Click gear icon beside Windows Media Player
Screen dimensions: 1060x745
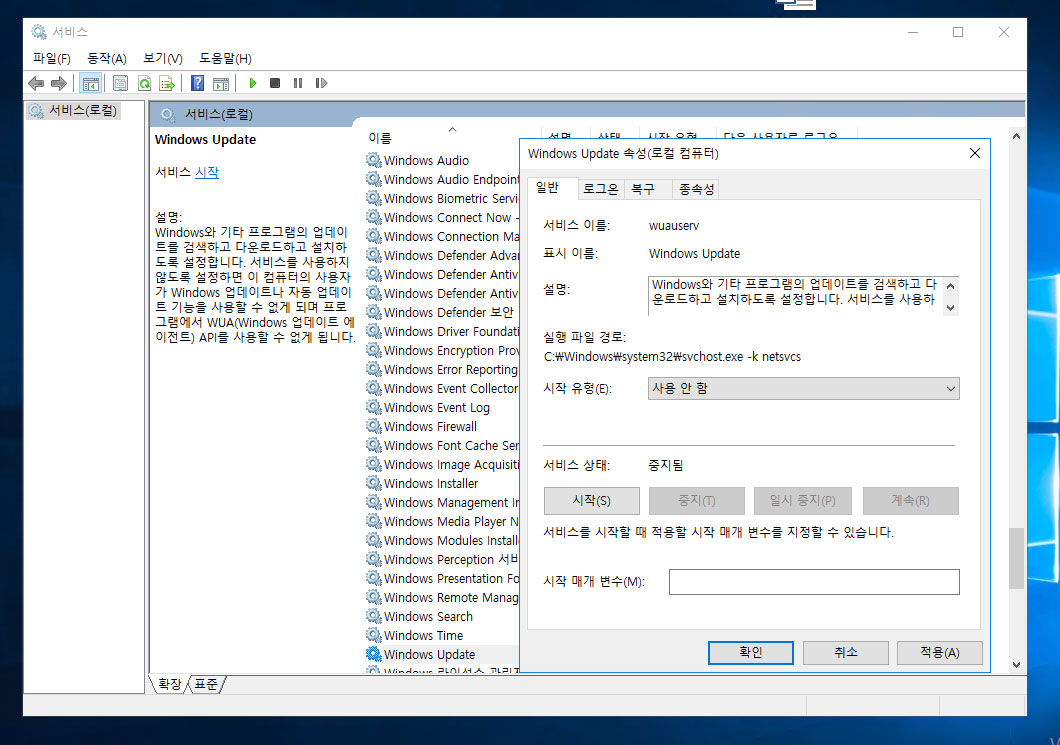tap(374, 521)
